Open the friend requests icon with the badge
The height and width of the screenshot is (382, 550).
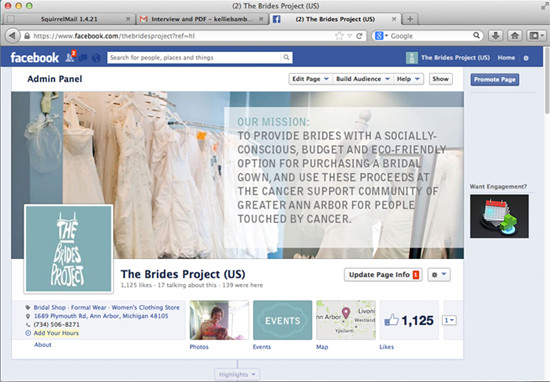(x=70, y=57)
